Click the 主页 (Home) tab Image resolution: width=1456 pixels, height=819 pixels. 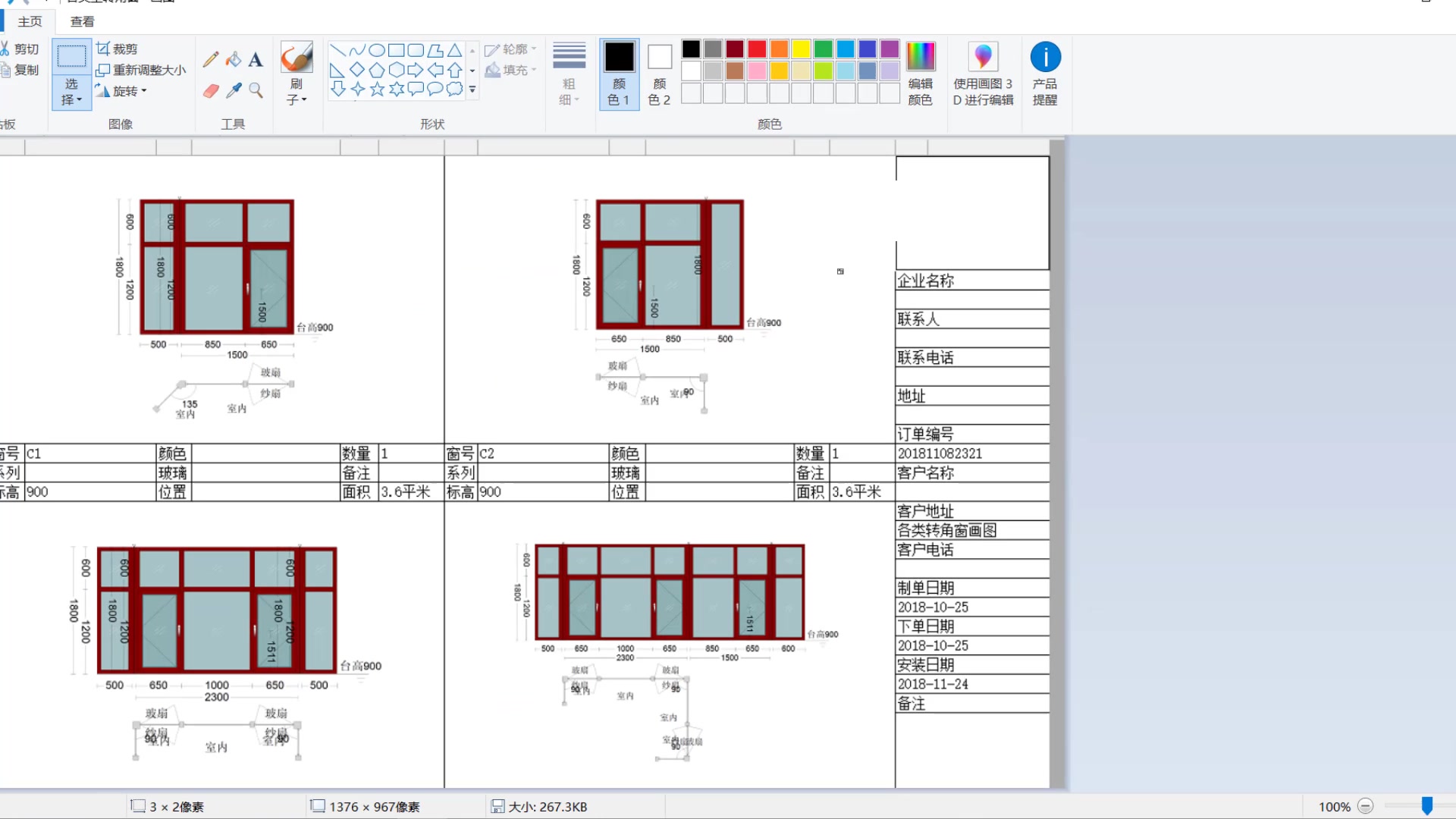(28, 21)
